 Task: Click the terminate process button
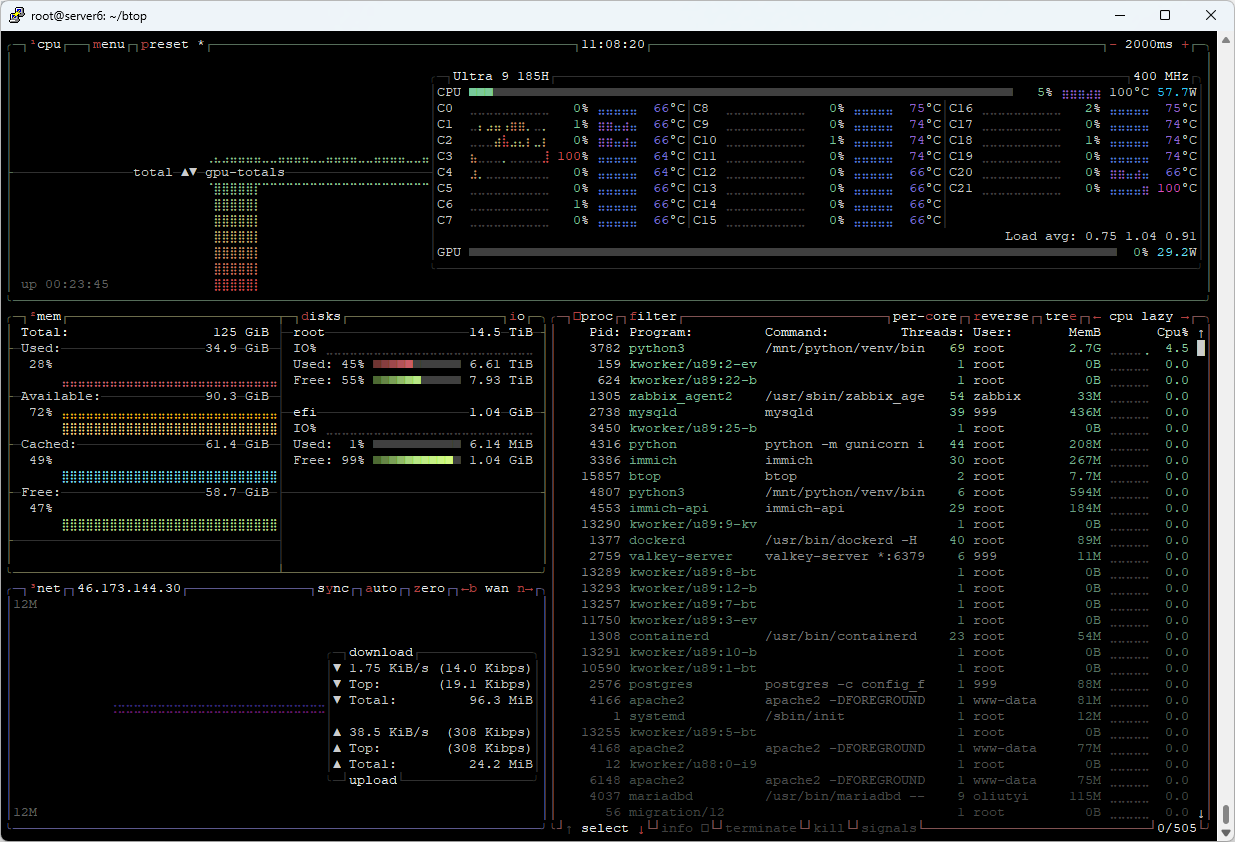point(760,828)
